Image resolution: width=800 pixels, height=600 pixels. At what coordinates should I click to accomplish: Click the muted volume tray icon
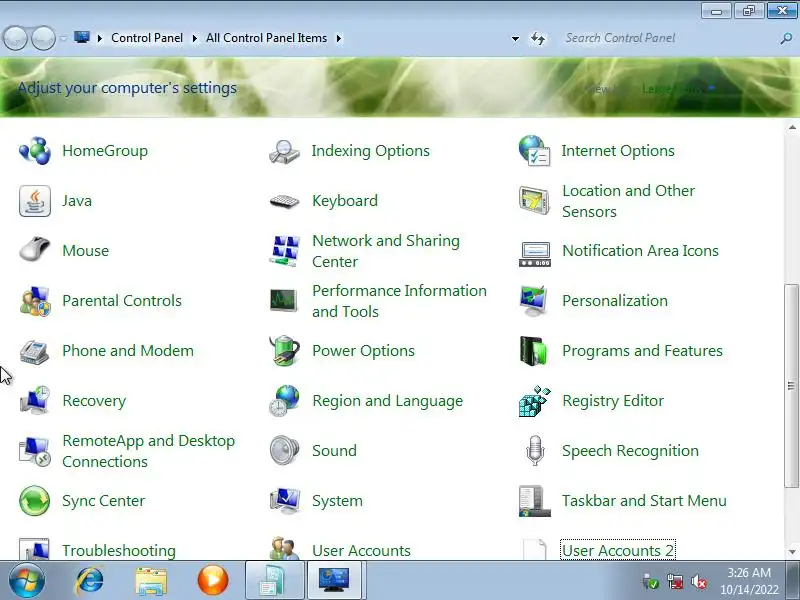click(699, 581)
